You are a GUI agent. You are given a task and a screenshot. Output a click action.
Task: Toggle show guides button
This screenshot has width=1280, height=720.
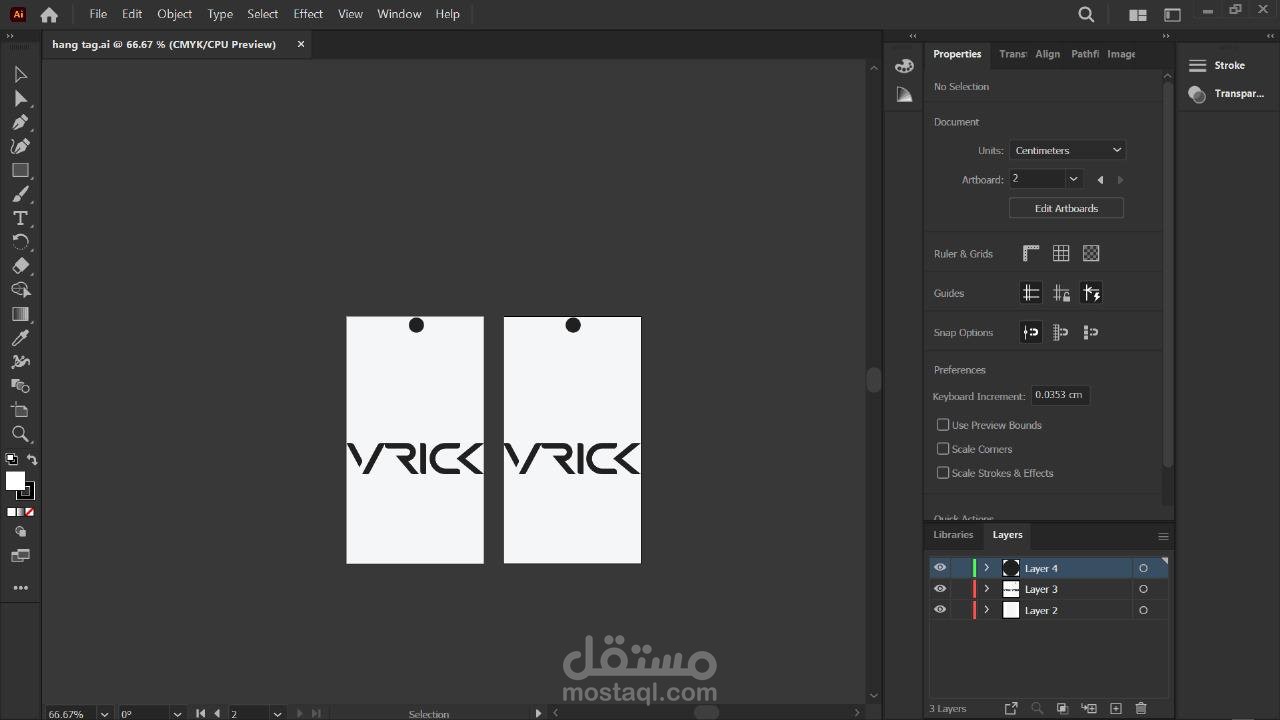point(1031,293)
